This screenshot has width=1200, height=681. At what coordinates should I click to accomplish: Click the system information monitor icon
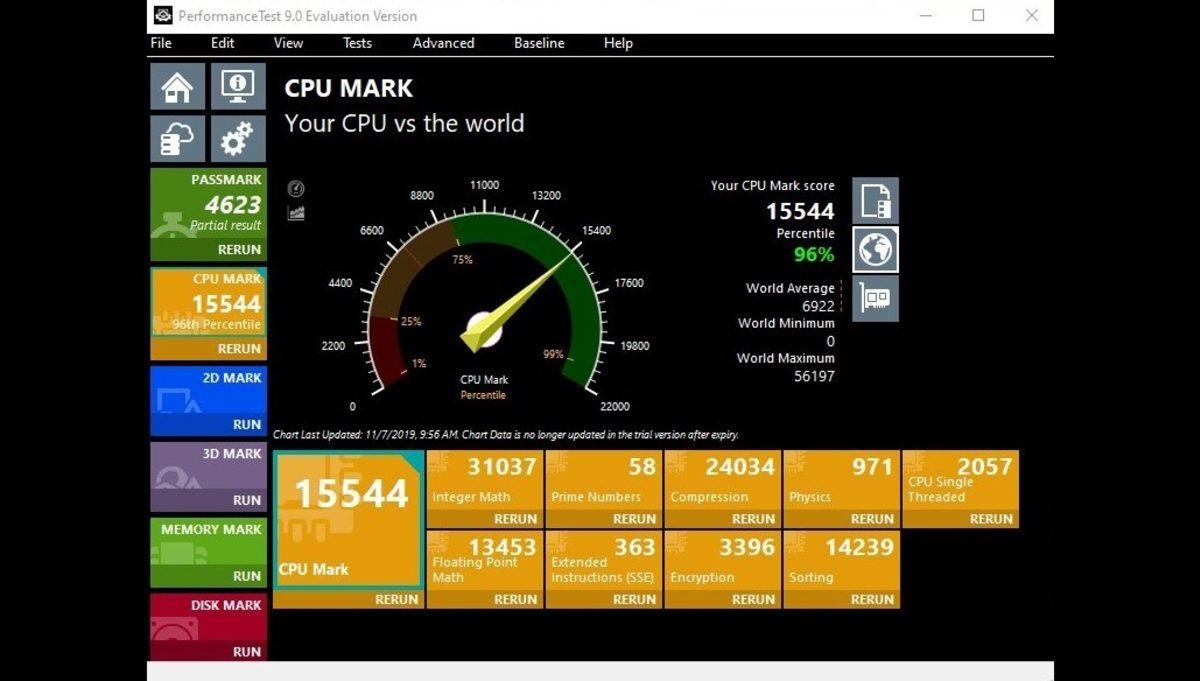click(237, 86)
